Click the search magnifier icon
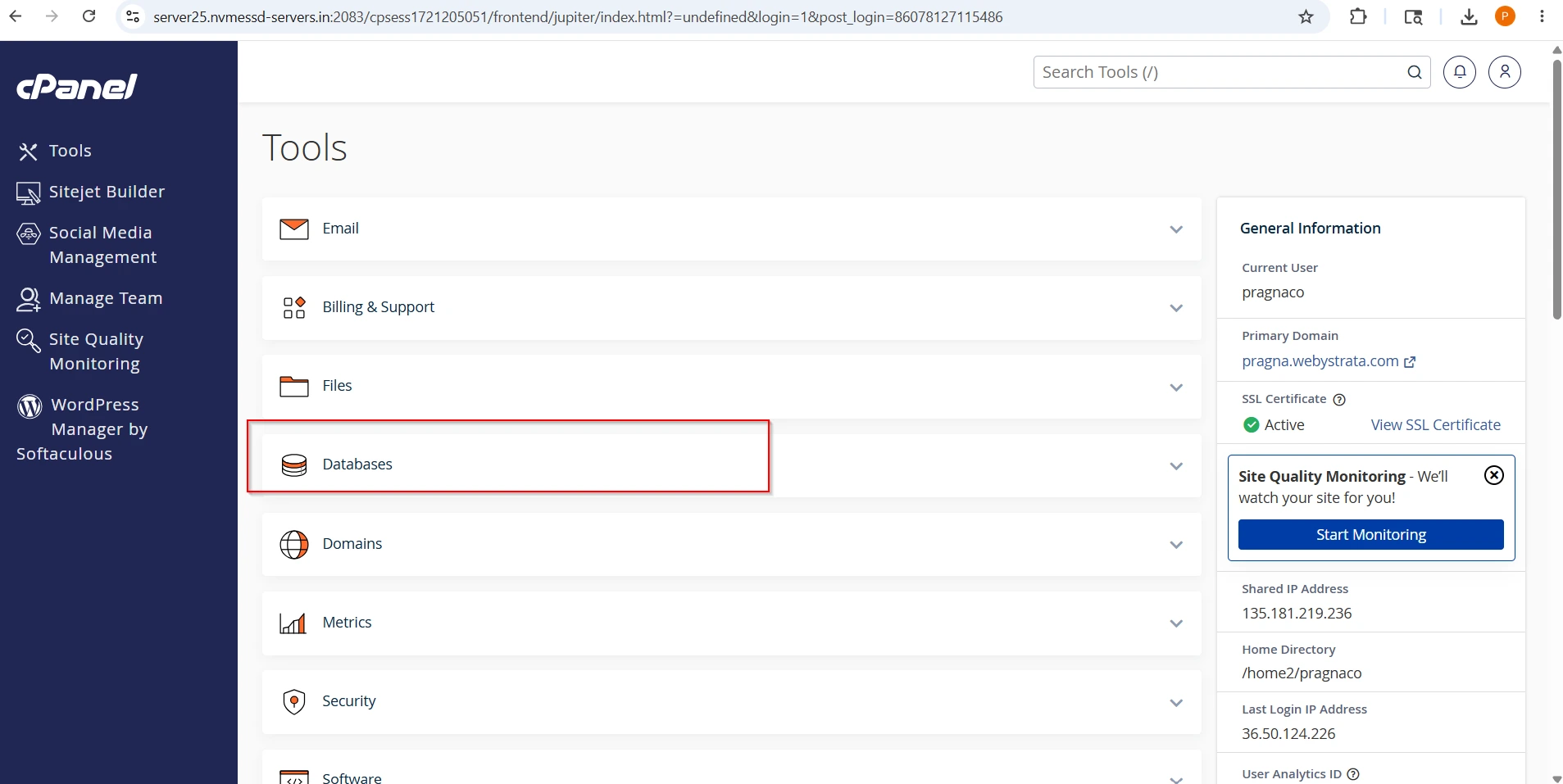The image size is (1563, 784). (1415, 72)
